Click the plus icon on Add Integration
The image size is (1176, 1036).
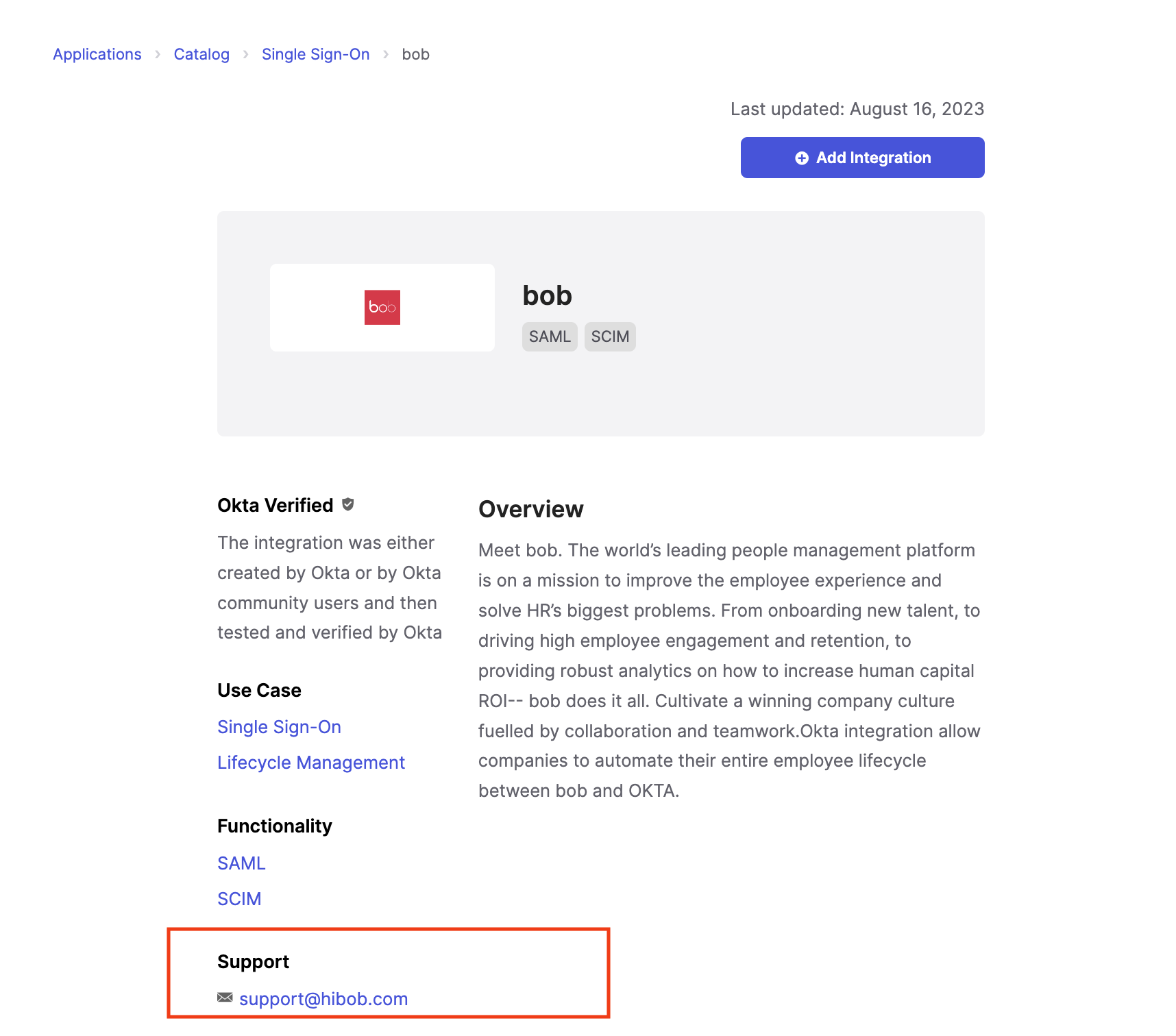click(801, 158)
